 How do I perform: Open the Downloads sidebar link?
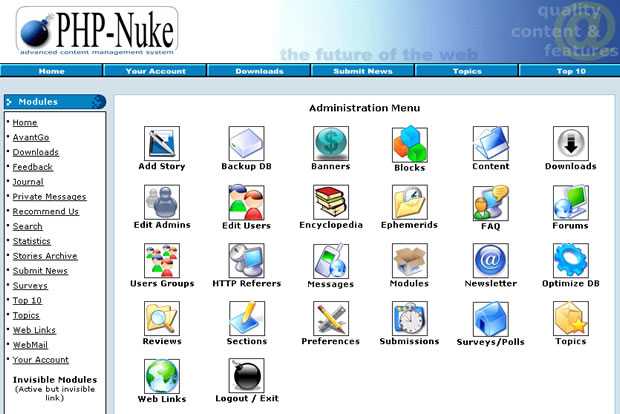click(x=36, y=152)
